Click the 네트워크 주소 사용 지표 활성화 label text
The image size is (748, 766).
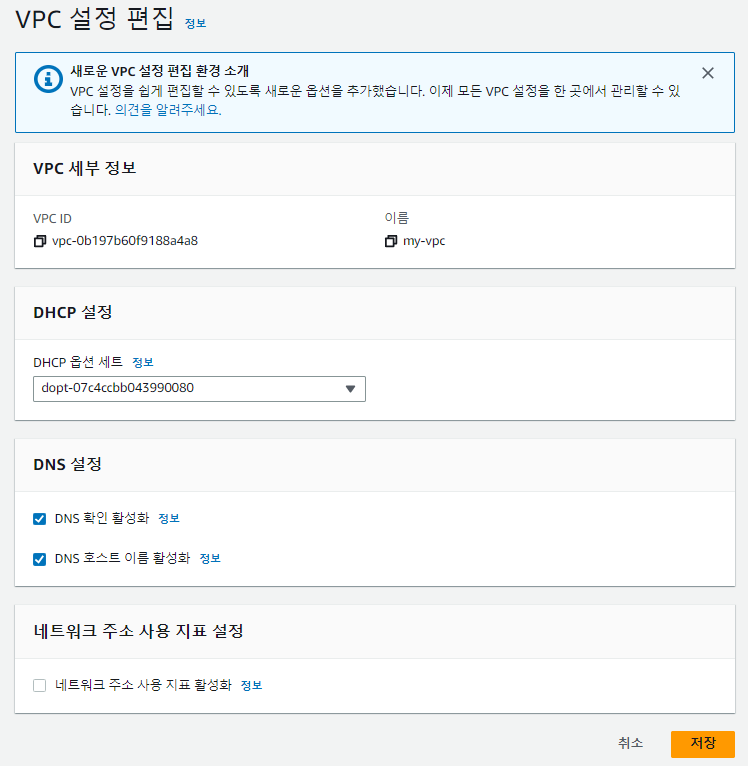tap(143, 685)
